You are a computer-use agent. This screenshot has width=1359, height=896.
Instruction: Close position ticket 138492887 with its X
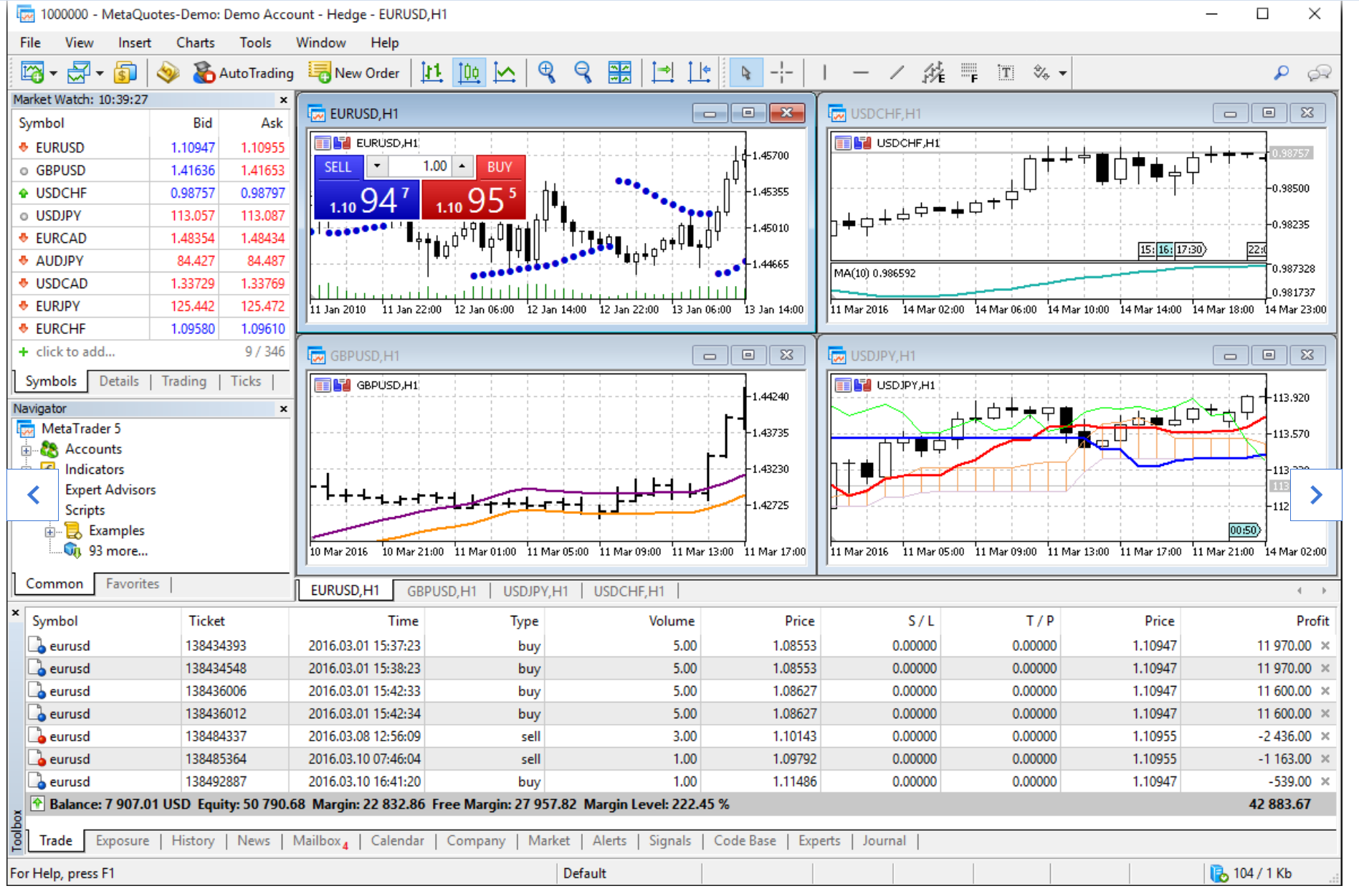[1325, 781]
